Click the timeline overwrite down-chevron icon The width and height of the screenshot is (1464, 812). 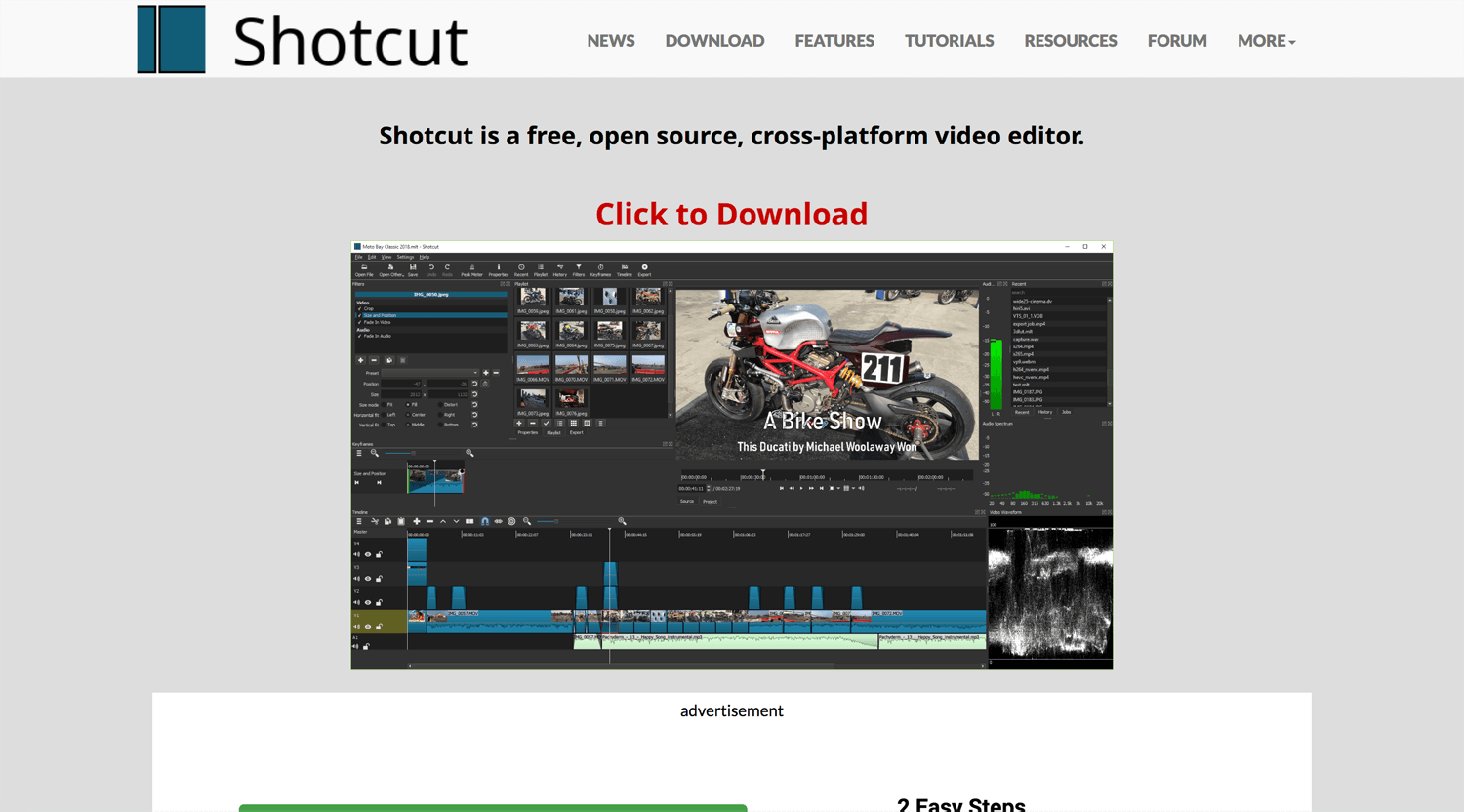click(456, 521)
